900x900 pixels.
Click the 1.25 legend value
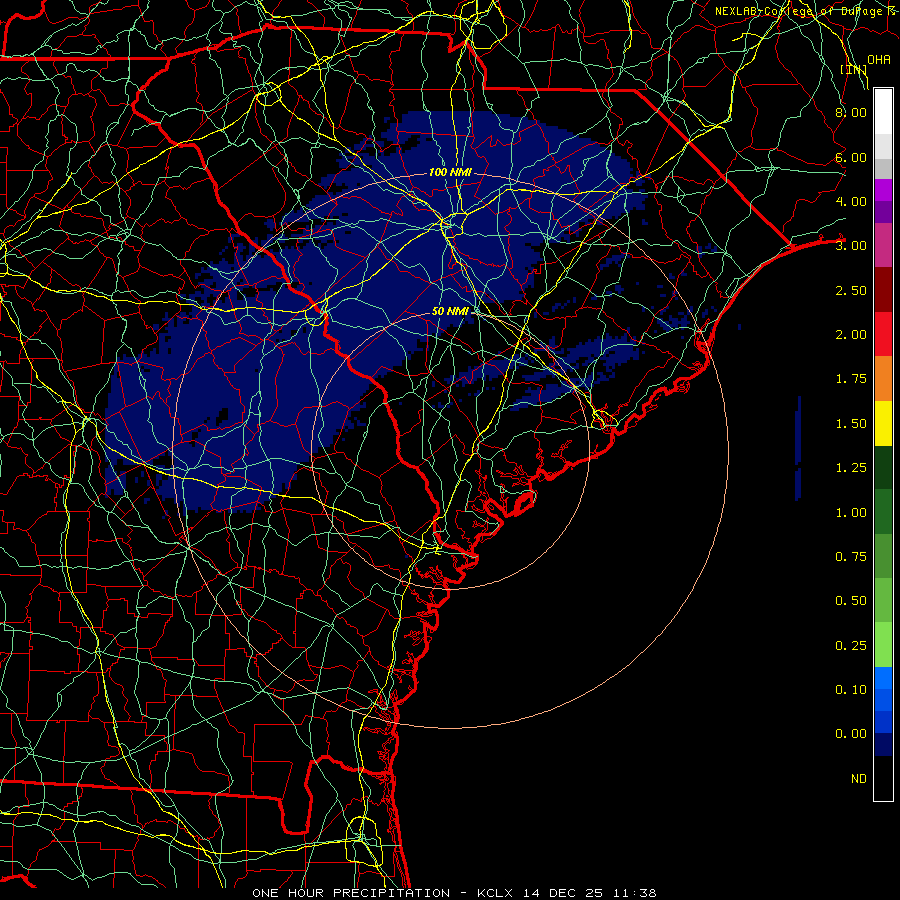[851, 468]
